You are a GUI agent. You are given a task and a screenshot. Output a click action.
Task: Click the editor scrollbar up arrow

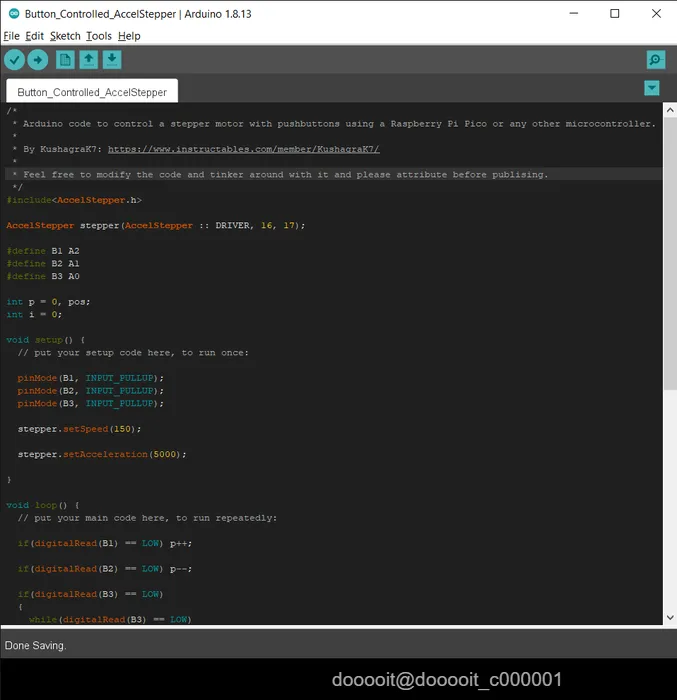tap(670, 110)
